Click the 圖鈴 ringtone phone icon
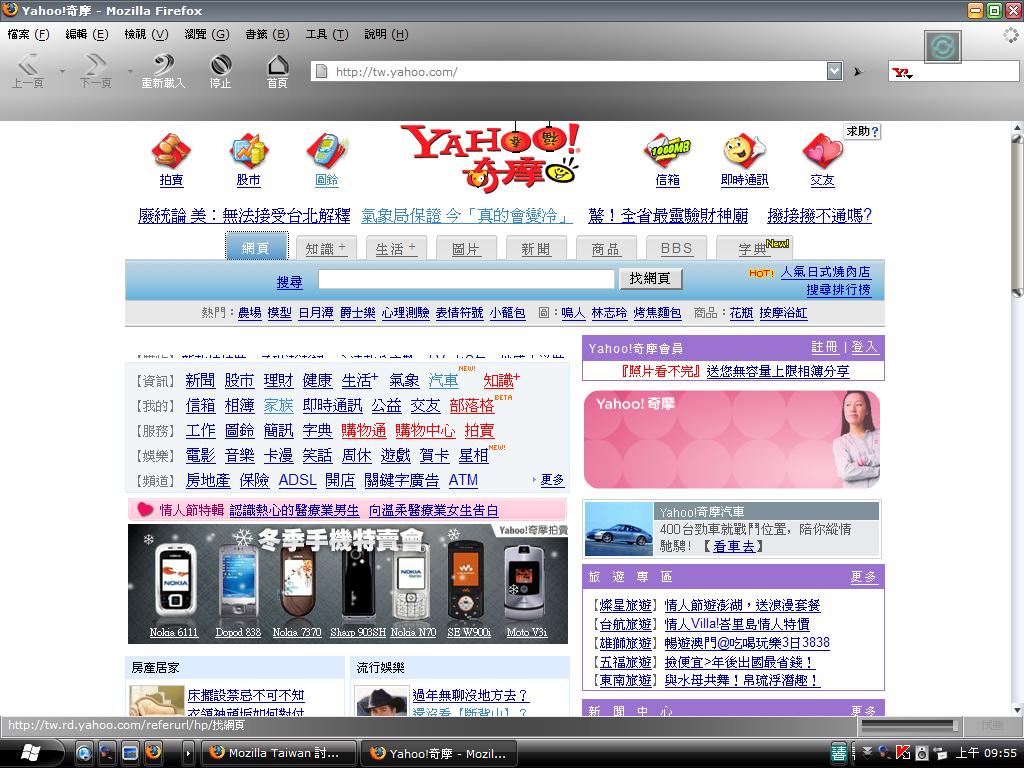 pyautogui.click(x=327, y=151)
